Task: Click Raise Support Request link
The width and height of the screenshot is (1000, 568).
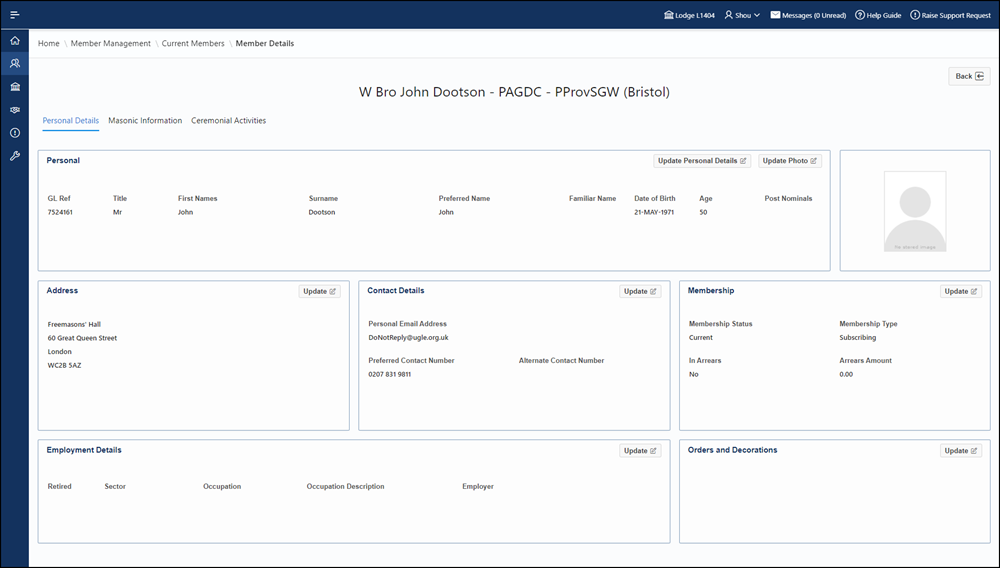Action: (950, 16)
